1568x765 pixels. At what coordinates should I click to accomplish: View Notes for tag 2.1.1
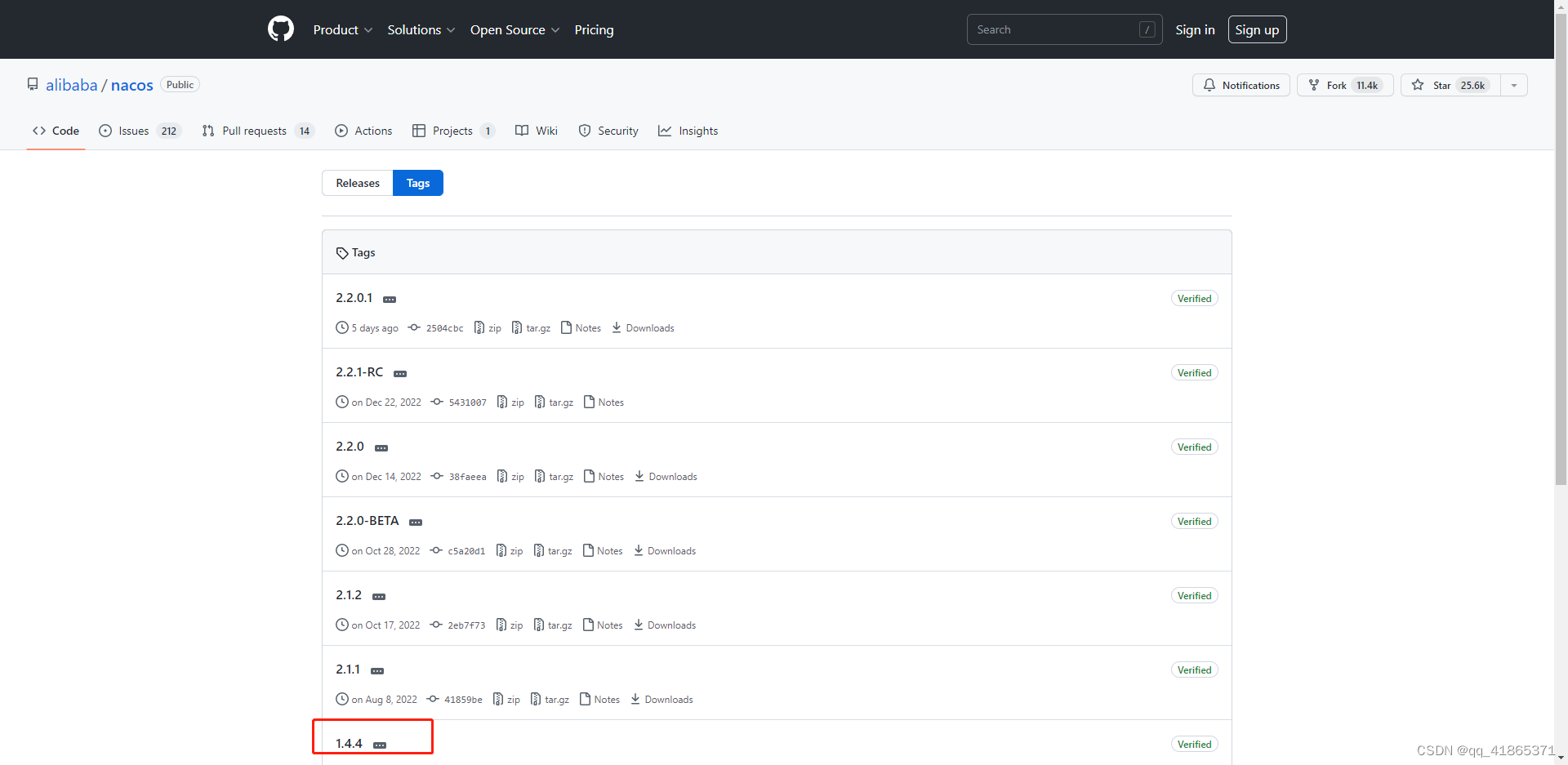[x=599, y=700]
